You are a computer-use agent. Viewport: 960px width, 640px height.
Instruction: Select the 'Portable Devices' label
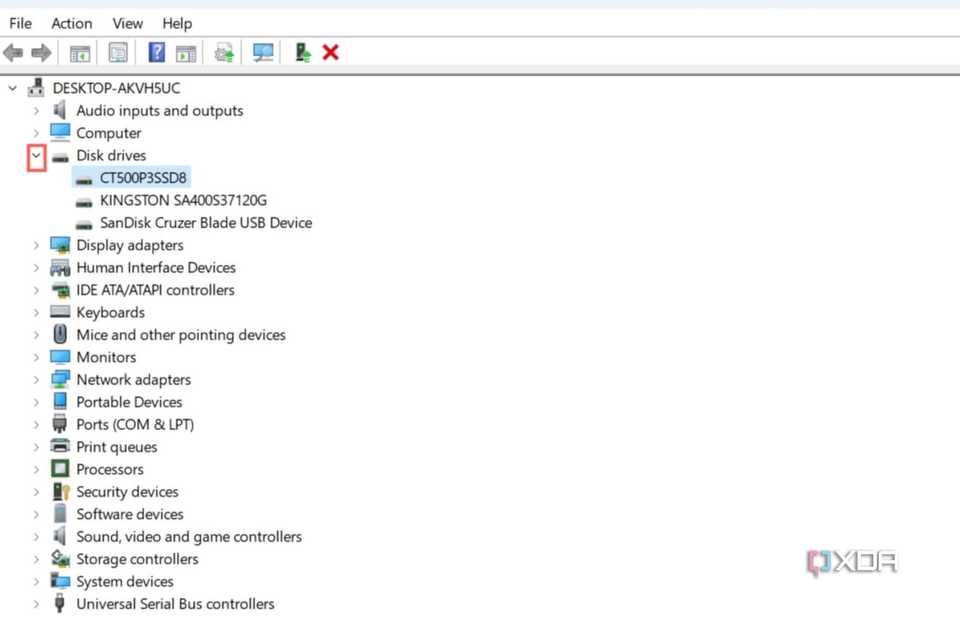pyautogui.click(x=129, y=402)
